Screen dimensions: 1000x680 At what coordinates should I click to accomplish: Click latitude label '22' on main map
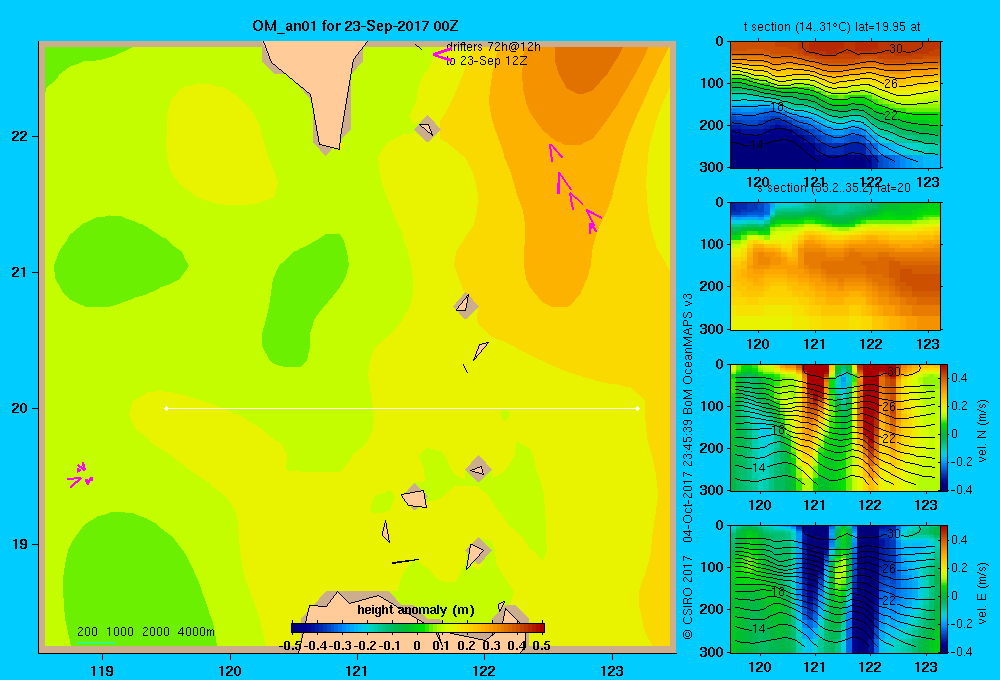click(x=20, y=137)
